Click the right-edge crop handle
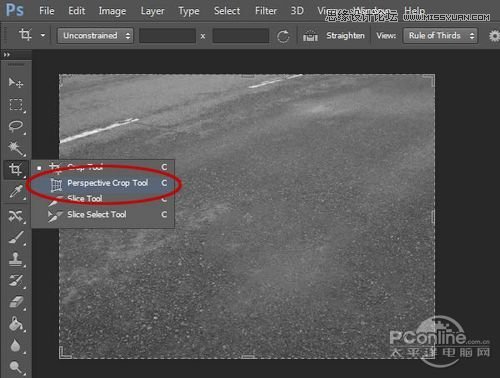The height and width of the screenshot is (378, 500). pos(433,217)
